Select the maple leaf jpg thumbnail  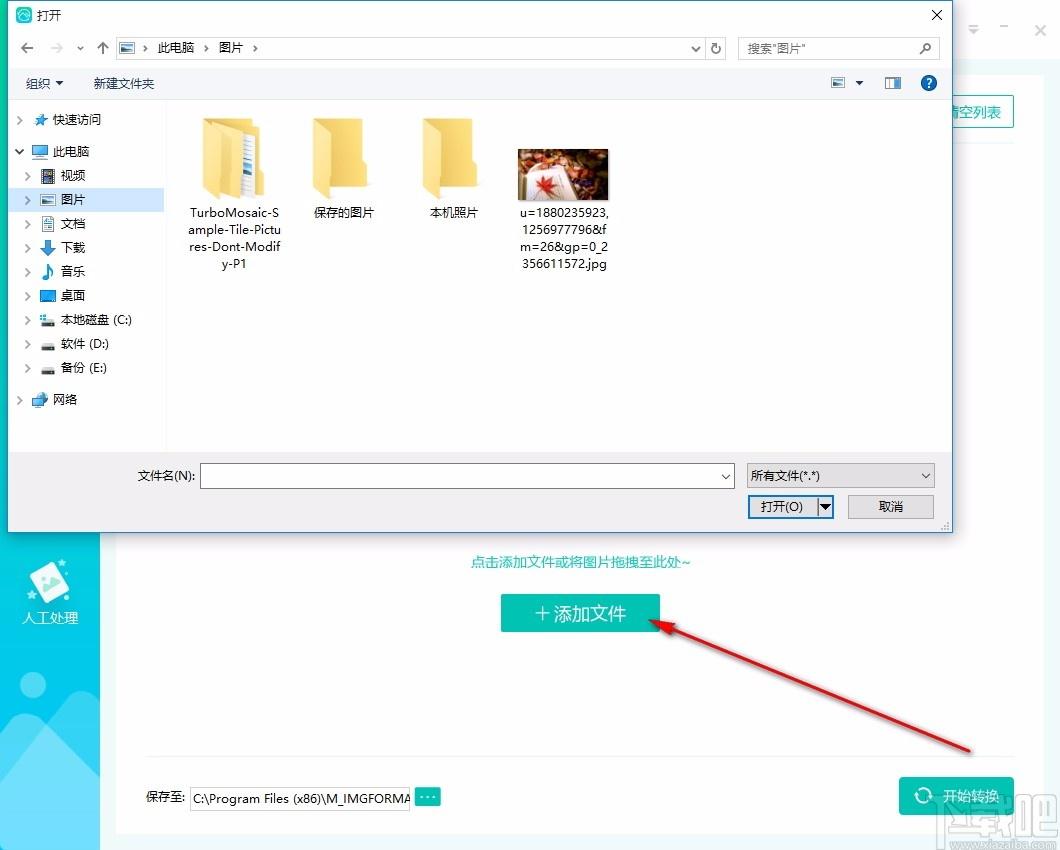click(x=563, y=175)
